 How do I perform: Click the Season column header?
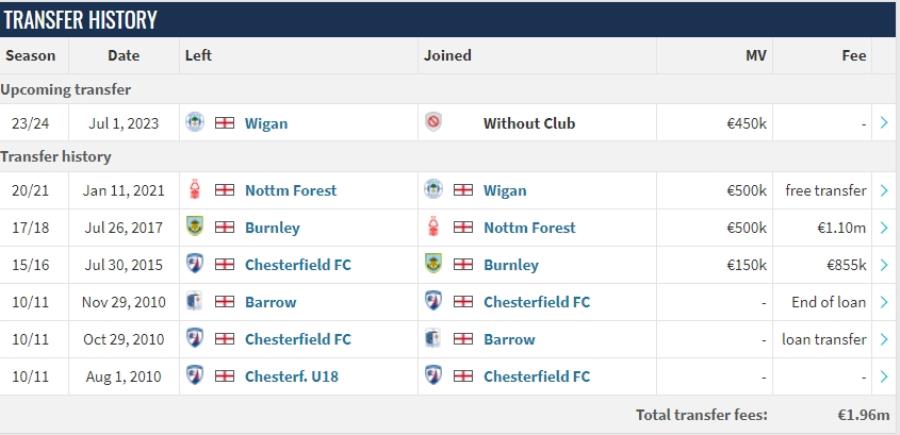point(30,56)
